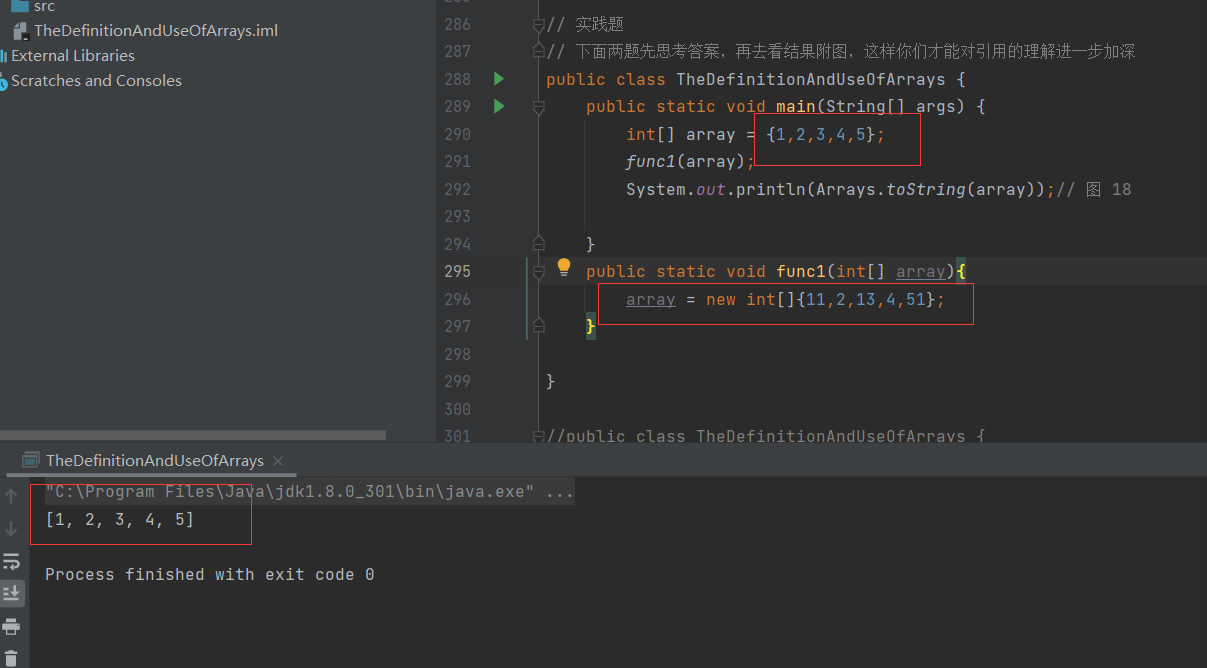Click the func1 declaration name on line 295
The height and width of the screenshot is (668, 1207).
tap(801, 271)
